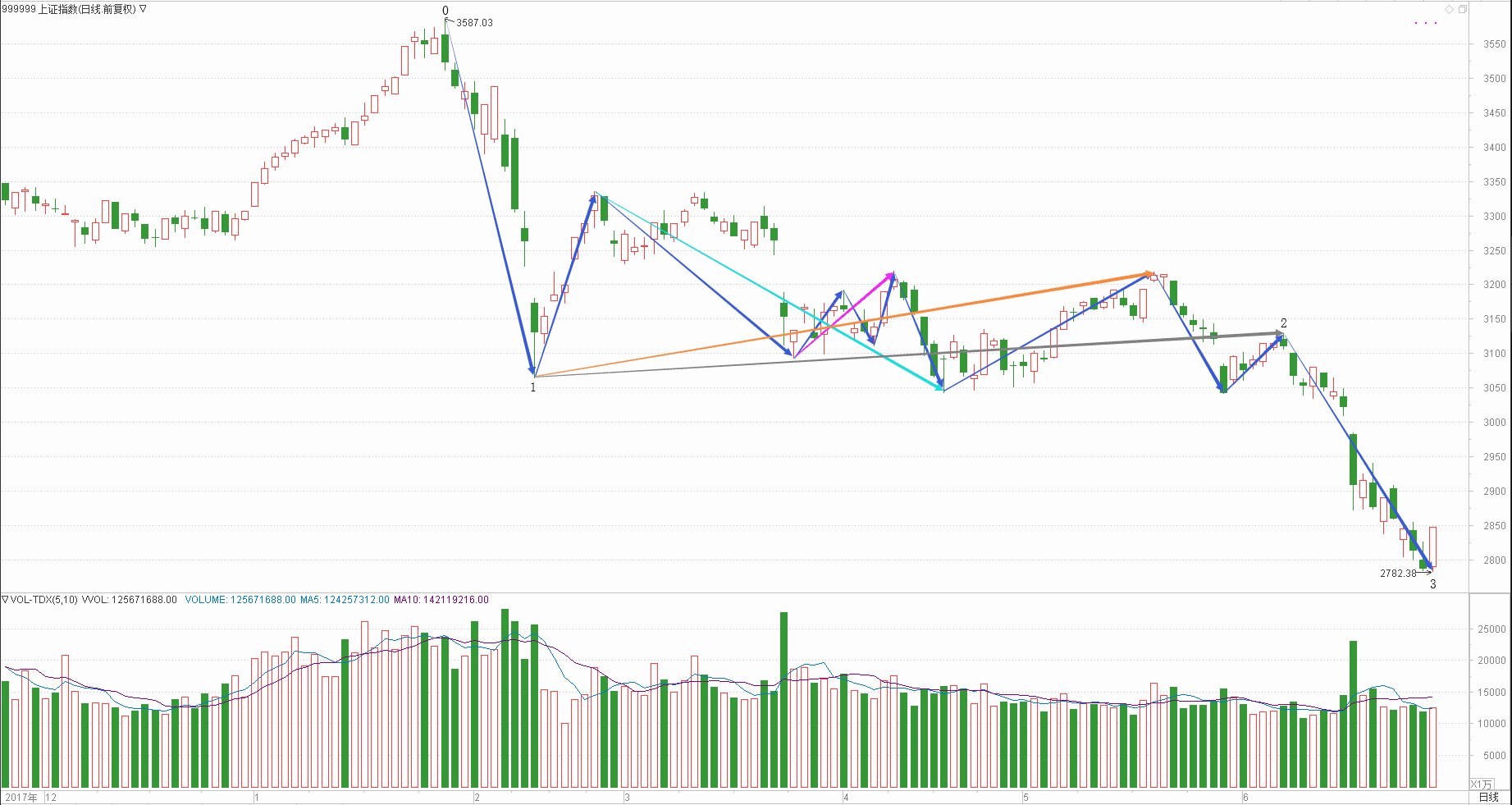The image size is (1512, 805).
Task: Select the tallest green volume bar in late March
Action: pos(783,698)
